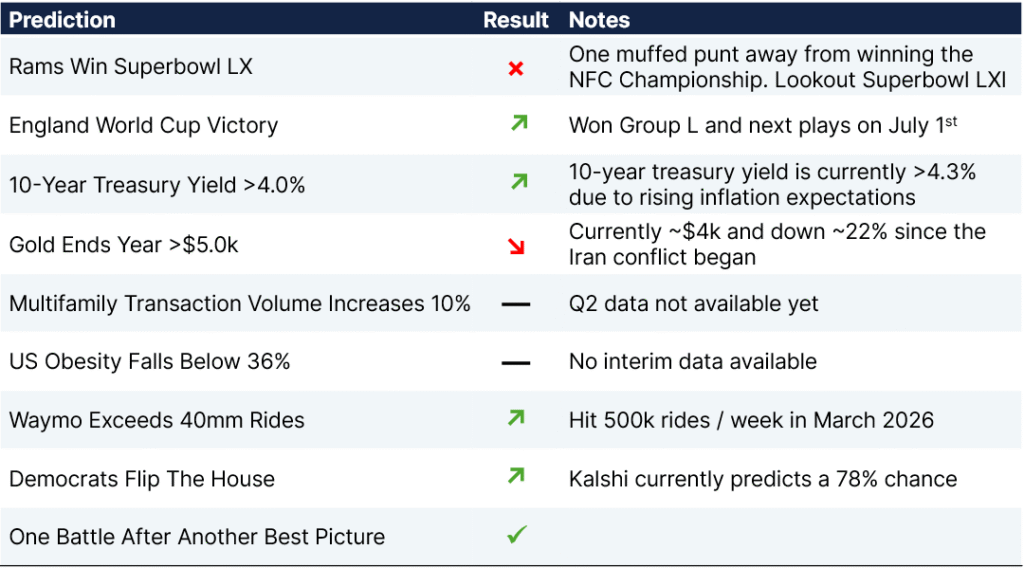Click the Result column header
This screenshot has height=568, width=1024.
(515, 20)
